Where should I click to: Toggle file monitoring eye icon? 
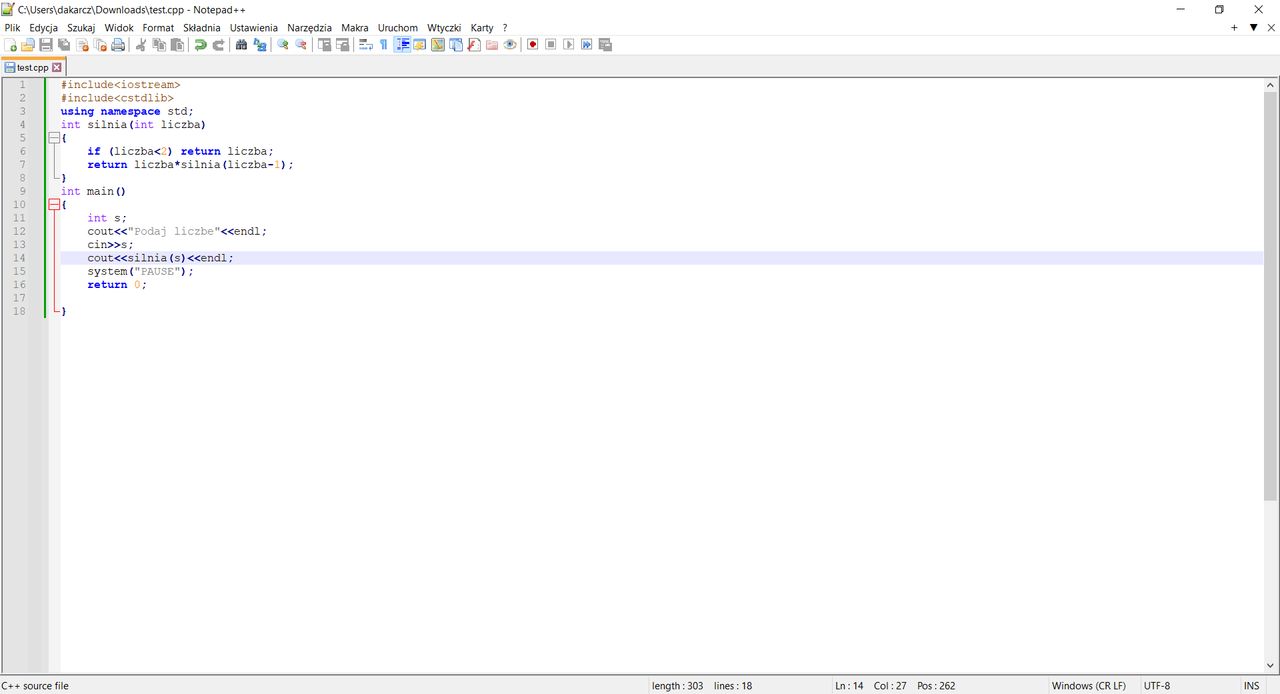(510, 45)
